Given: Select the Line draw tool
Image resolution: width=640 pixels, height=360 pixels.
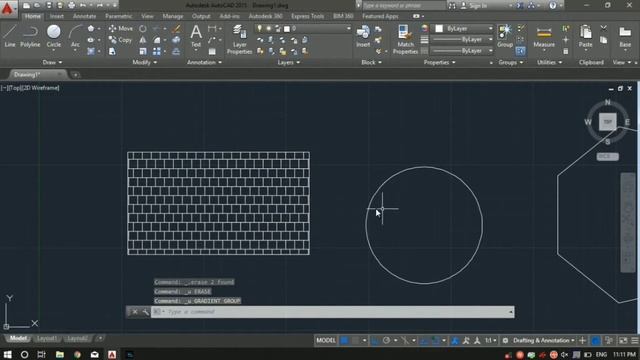Looking at the screenshot, I should click(10, 36).
